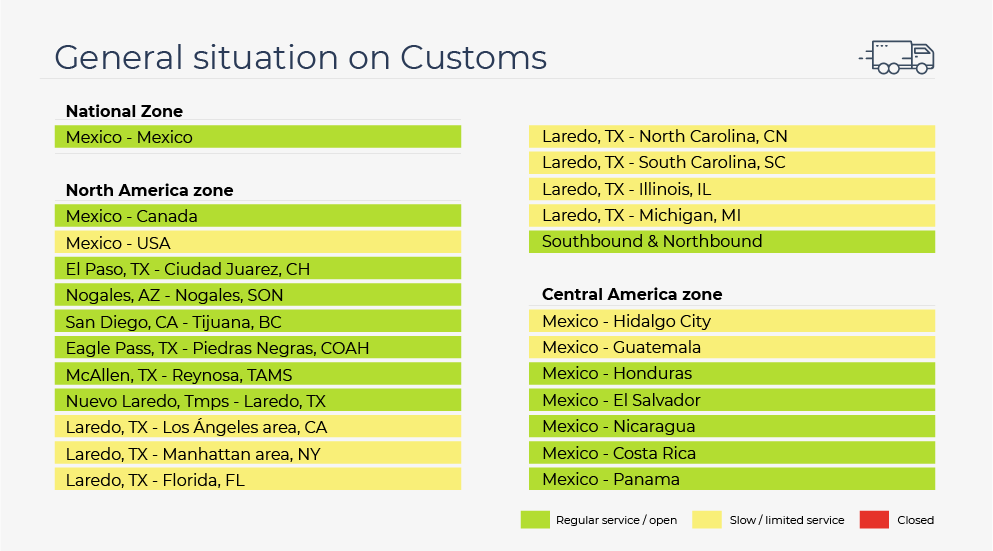Select Laredo, TX - Florida, FL row

(x=258, y=479)
